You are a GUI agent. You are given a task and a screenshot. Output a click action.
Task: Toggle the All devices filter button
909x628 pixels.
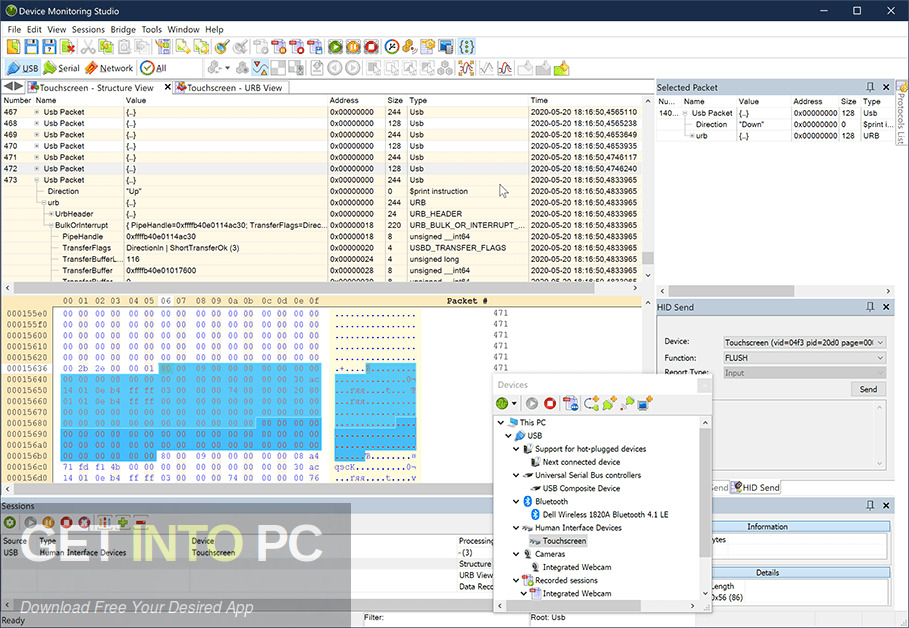[x=154, y=68]
